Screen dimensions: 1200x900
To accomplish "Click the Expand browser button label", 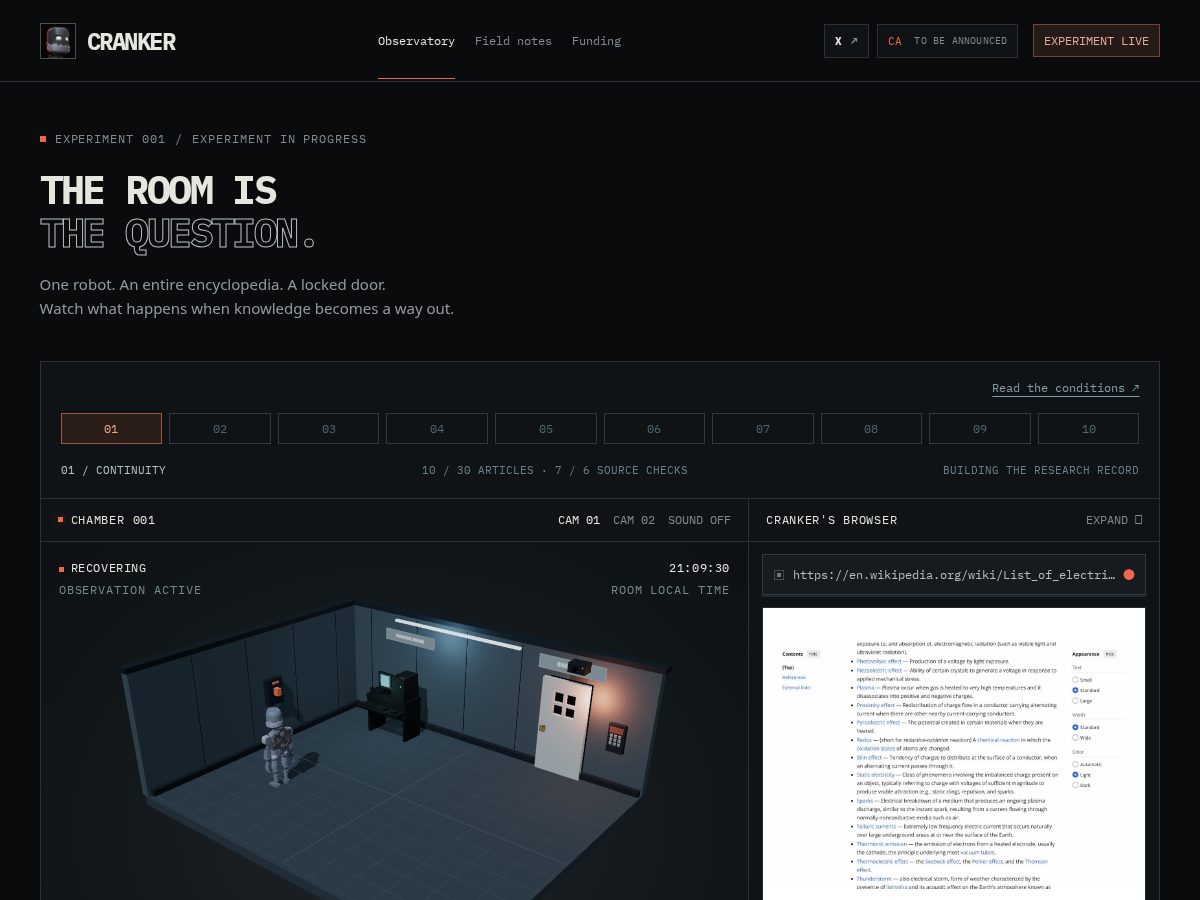I will click(1107, 520).
